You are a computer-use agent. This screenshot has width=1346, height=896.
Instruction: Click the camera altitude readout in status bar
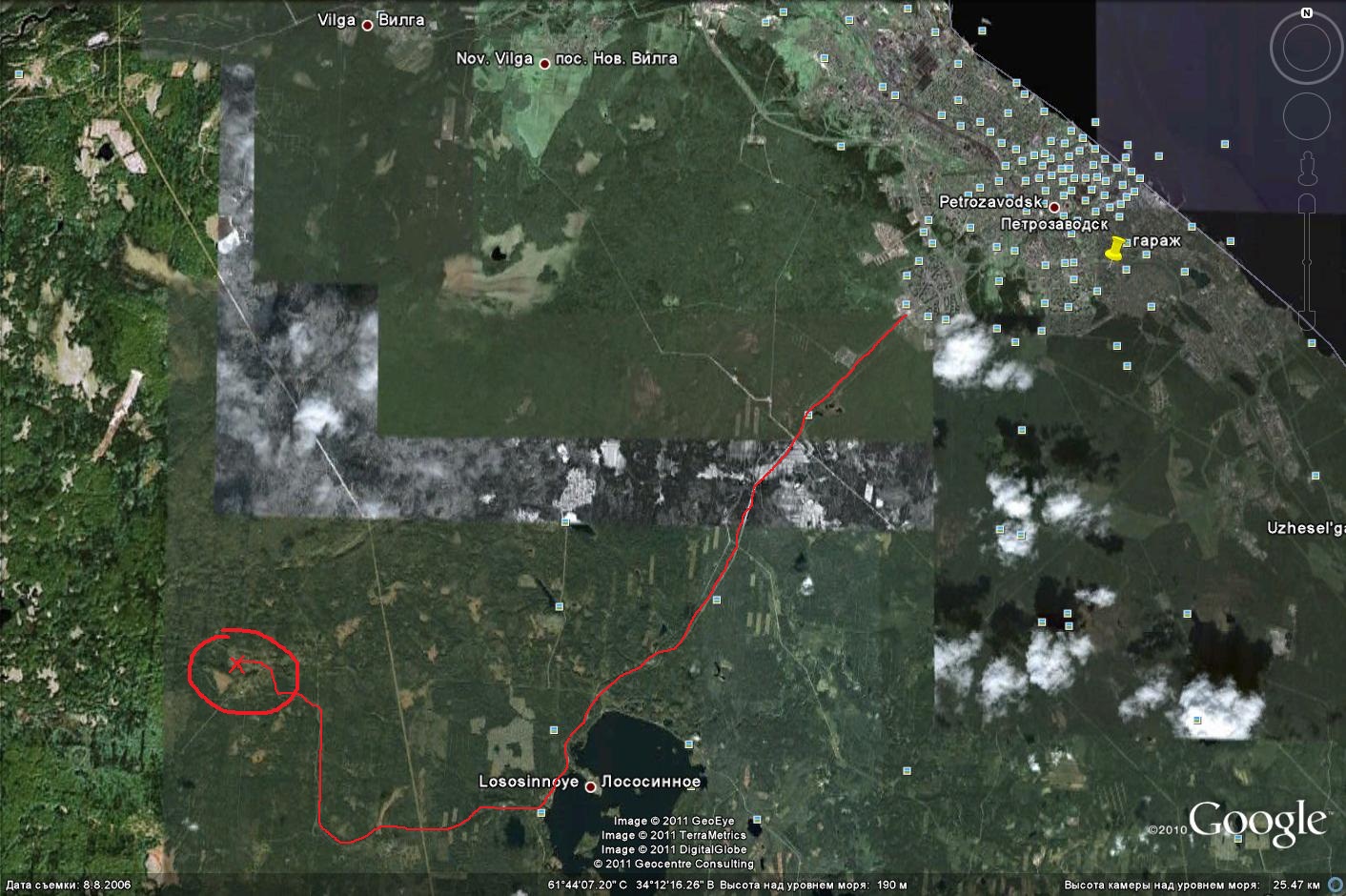pos(1193,885)
